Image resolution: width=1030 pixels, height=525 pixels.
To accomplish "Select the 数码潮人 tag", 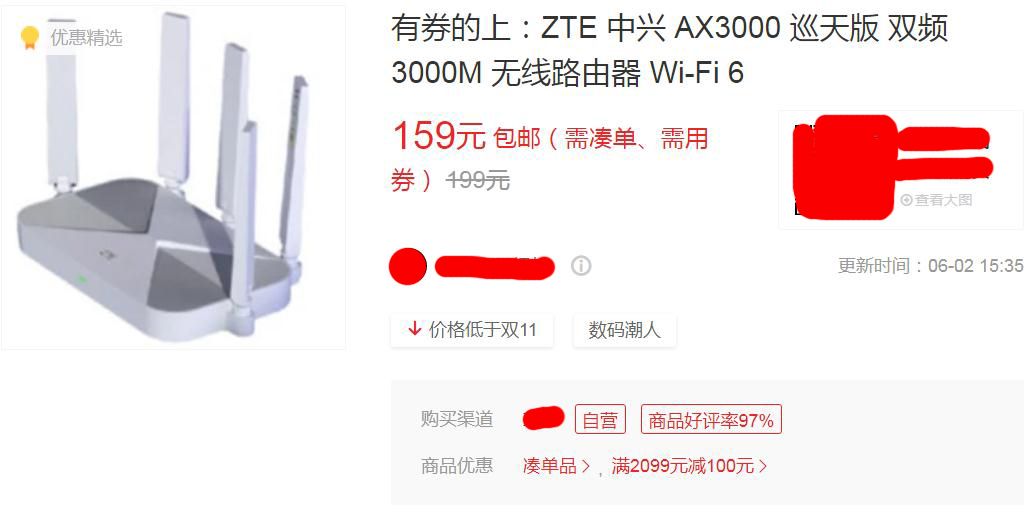I will pyautogui.click(x=624, y=330).
